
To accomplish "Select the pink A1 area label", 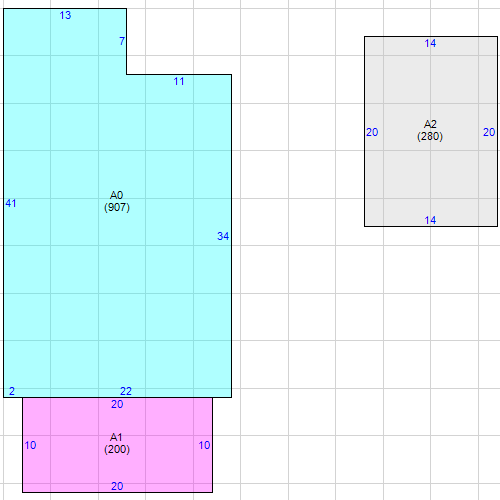I will click(x=116, y=437).
